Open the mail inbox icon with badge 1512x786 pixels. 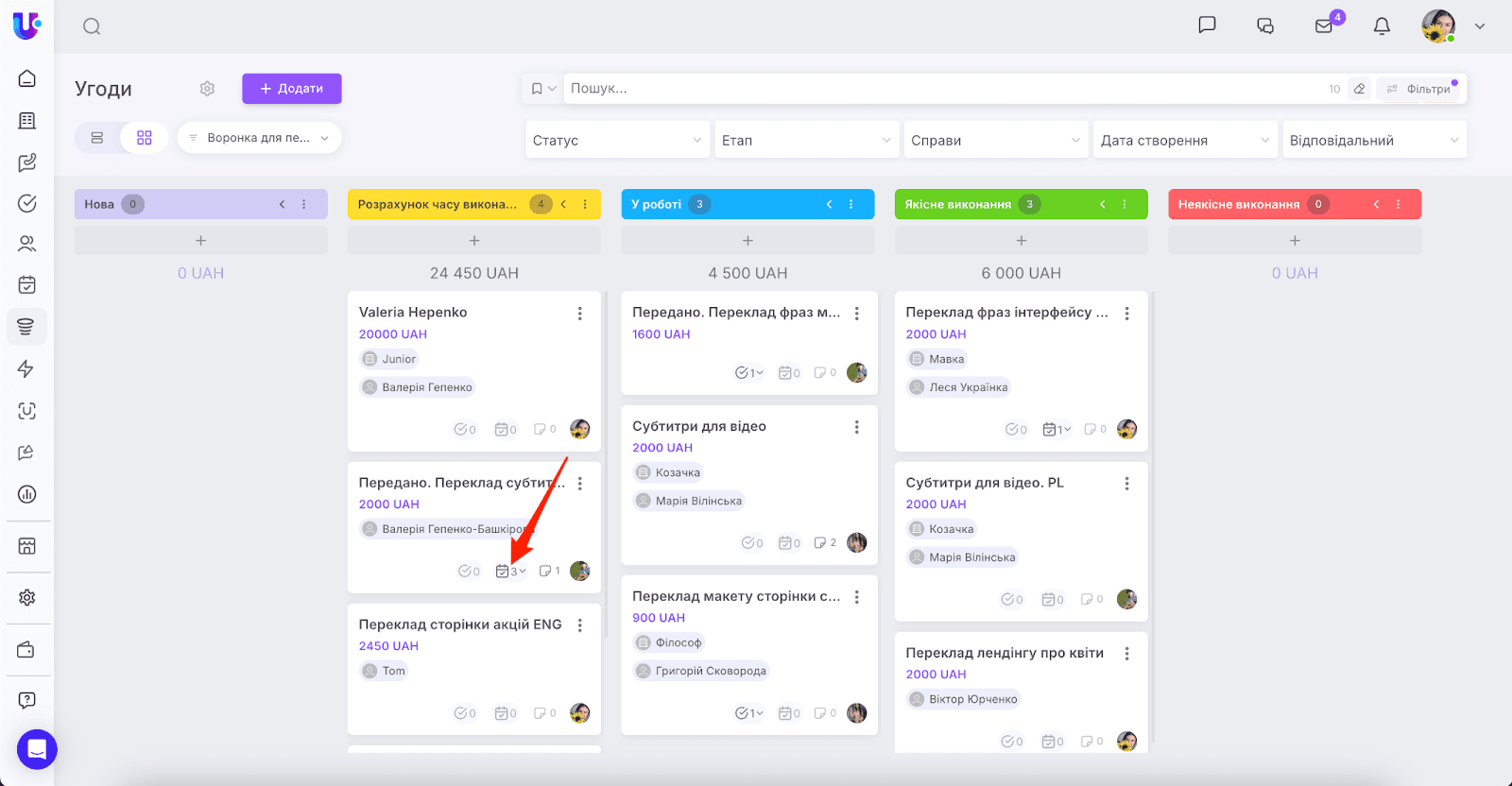tap(1324, 26)
